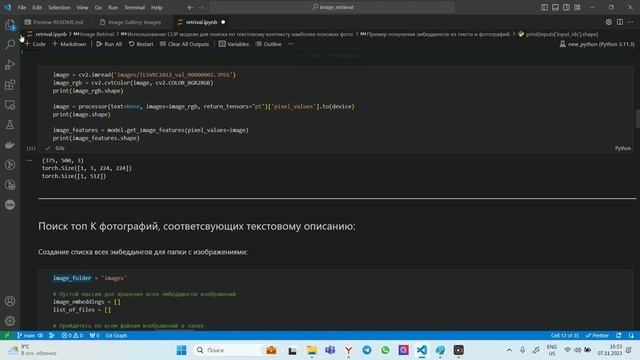Screen dimensions: 640x360
Task: Select the retrival.ipynb tab
Action: (x=201, y=22)
